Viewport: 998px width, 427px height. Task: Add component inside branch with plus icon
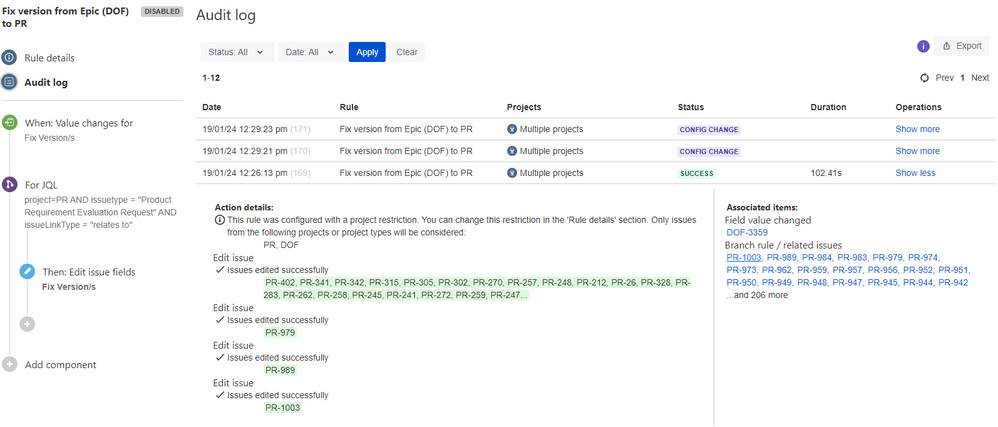pyautogui.click(x=27, y=324)
